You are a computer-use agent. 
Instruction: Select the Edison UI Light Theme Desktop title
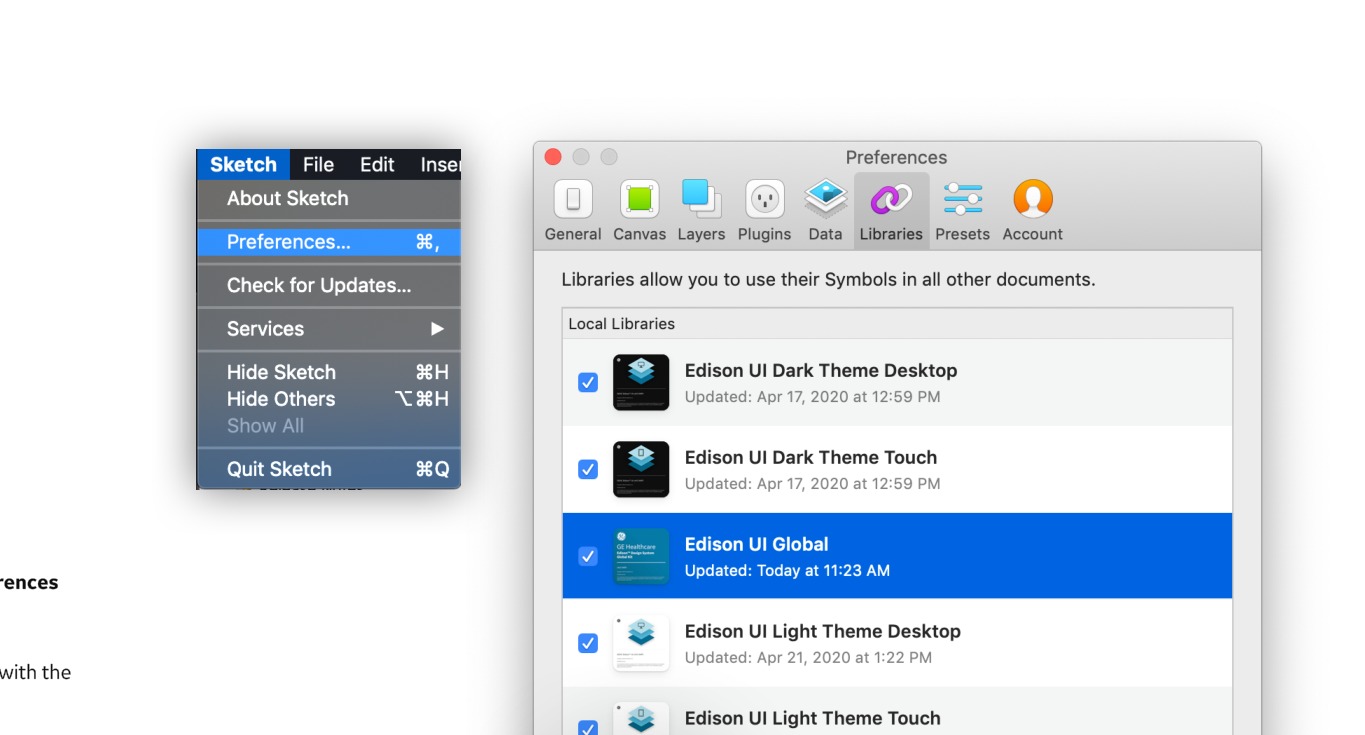coord(822,632)
